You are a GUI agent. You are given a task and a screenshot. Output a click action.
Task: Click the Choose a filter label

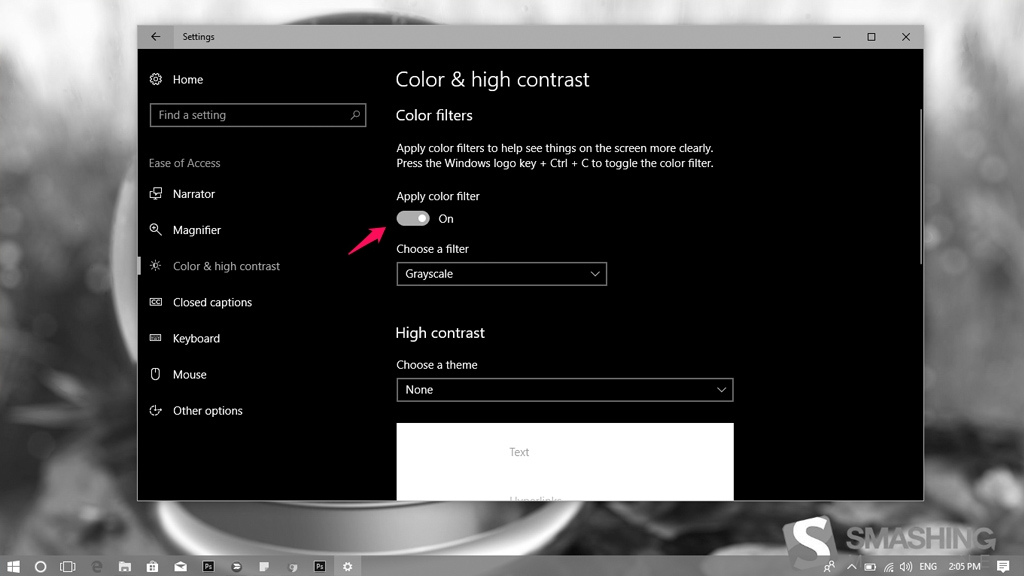[432, 249]
